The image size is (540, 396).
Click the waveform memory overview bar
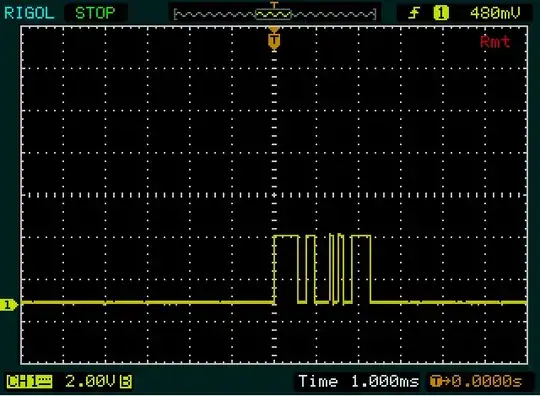click(x=275, y=14)
